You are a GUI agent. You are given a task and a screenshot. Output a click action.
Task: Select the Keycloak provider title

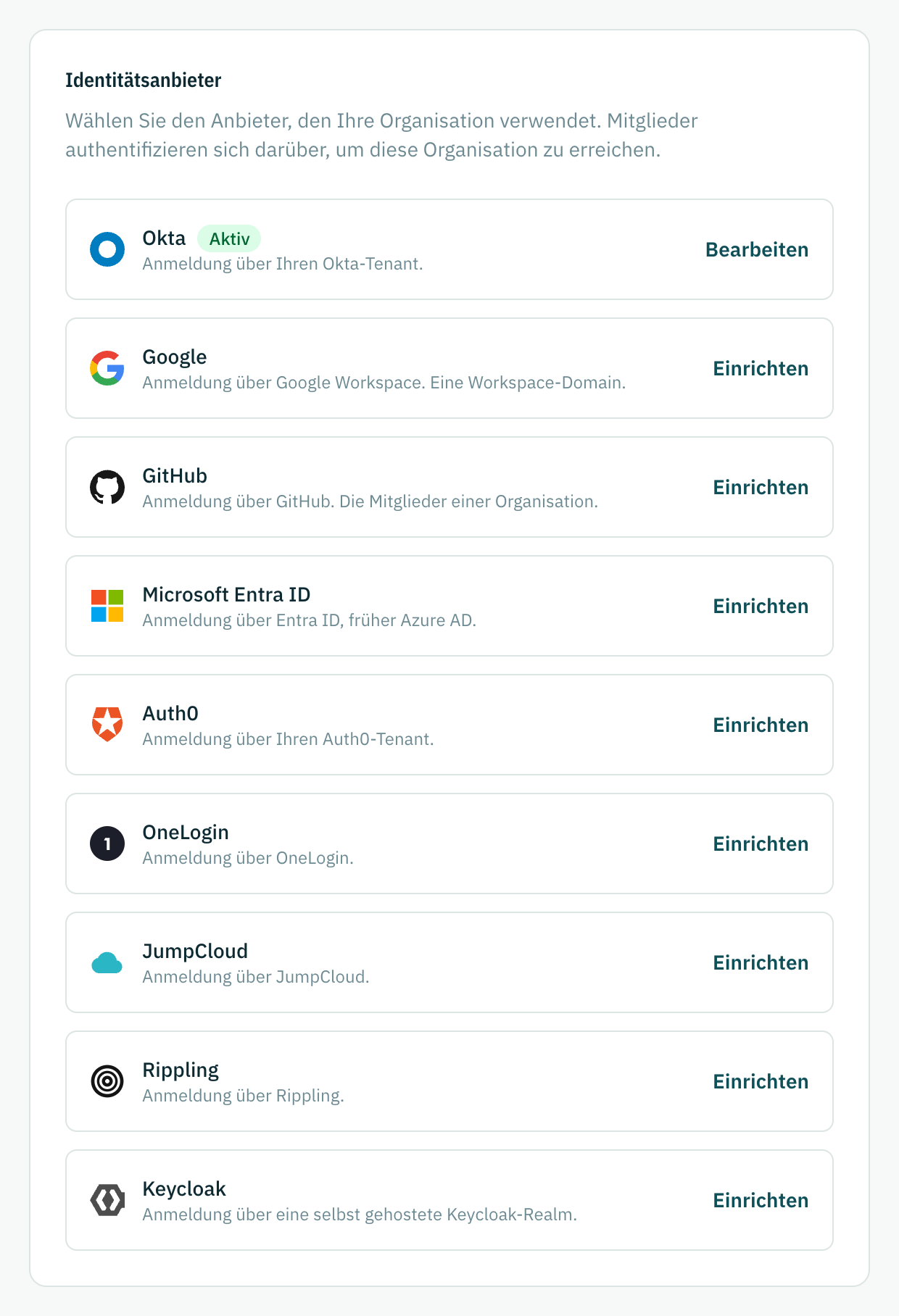point(184,1188)
